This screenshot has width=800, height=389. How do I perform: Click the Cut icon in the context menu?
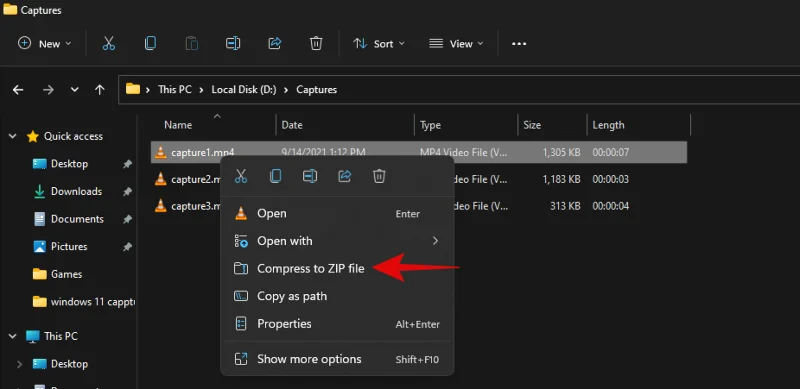[x=241, y=177]
